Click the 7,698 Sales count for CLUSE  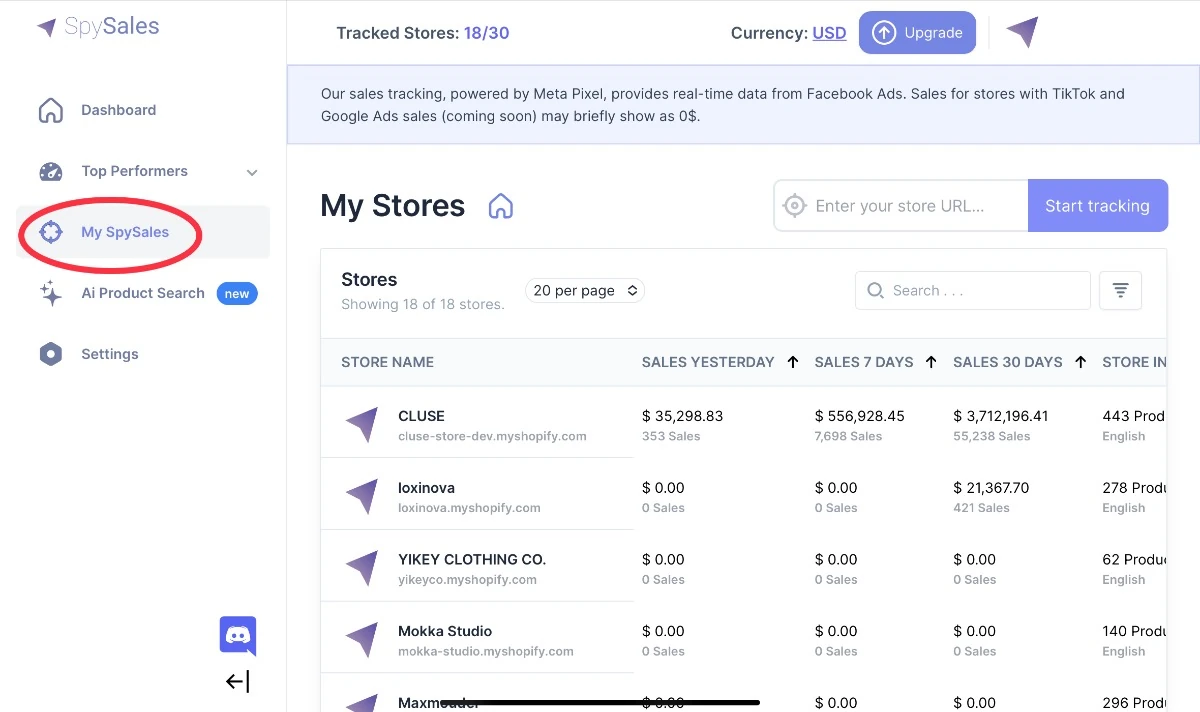point(848,436)
